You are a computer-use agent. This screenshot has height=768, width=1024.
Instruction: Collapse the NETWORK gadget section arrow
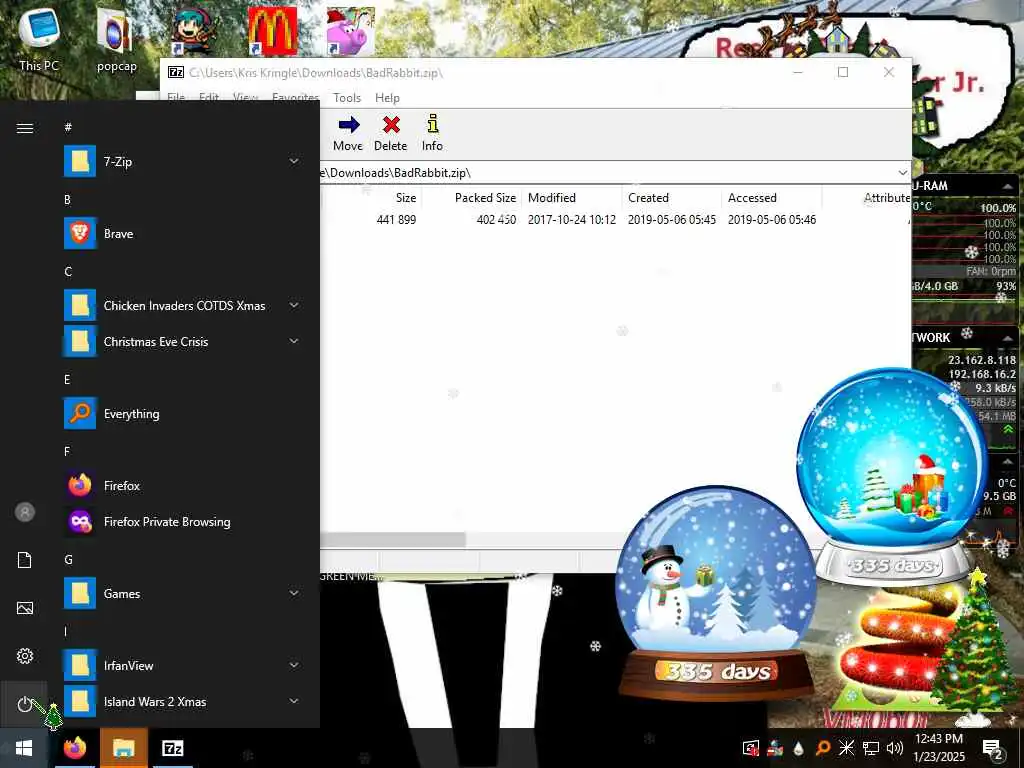pyautogui.click(x=1008, y=338)
